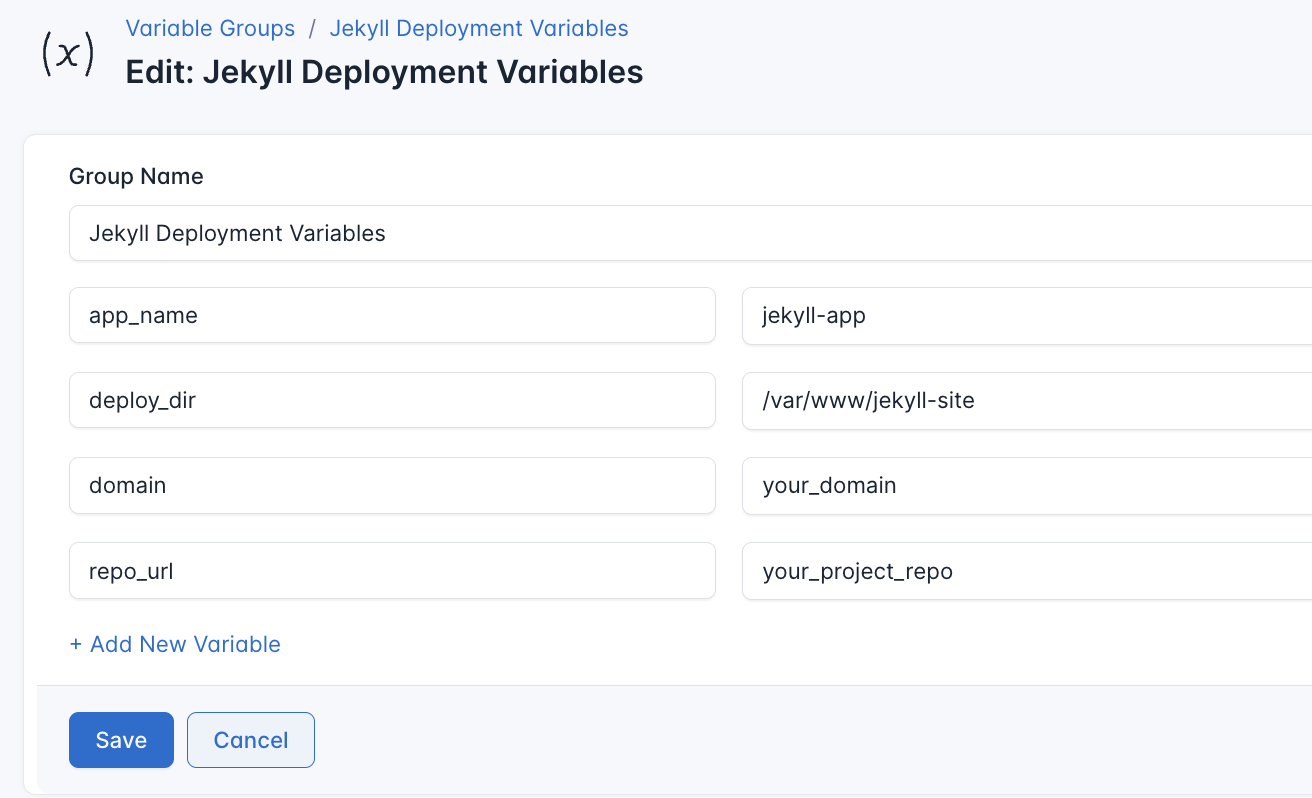
Task: Click the Edit: Jekyll Deployment Variables heading
Action: pos(383,71)
